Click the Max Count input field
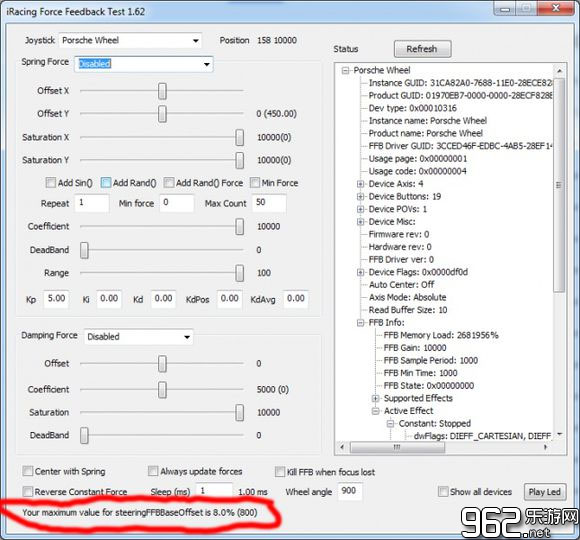This screenshot has width=580, height=540. (269, 203)
